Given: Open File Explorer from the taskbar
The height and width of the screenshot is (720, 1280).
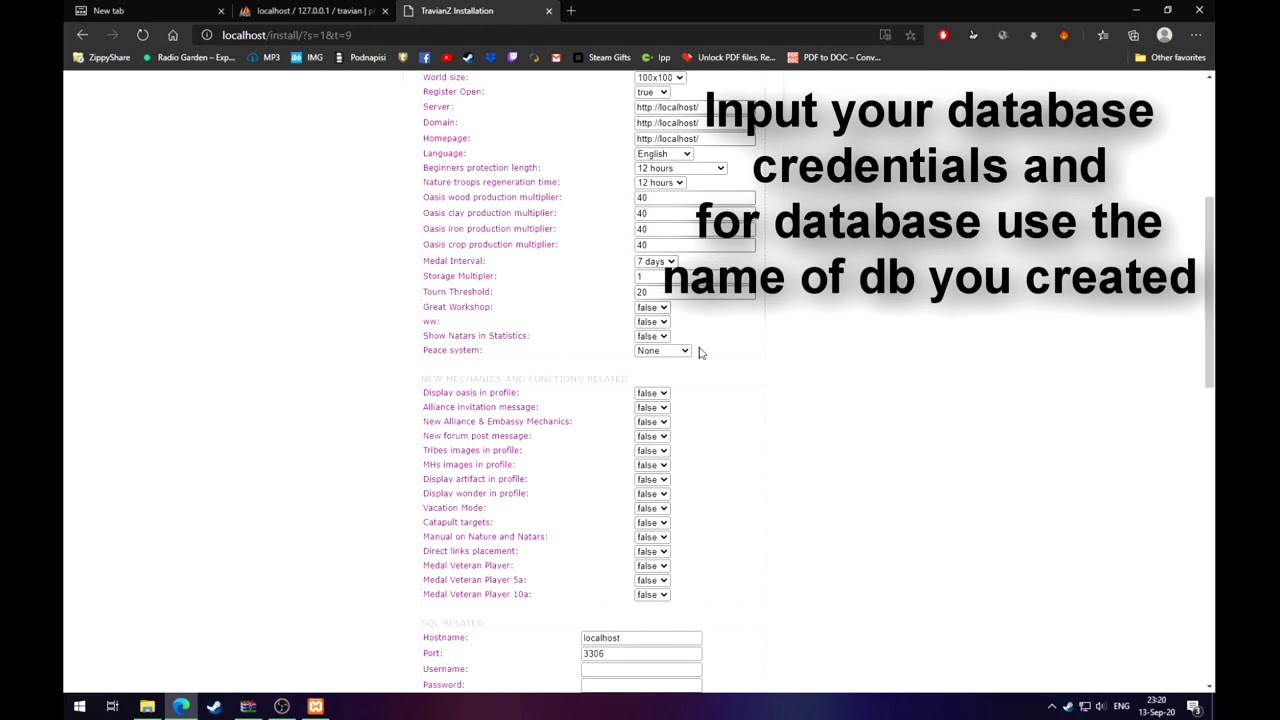Looking at the screenshot, I should pyautogui.click(x=147, y=707).
